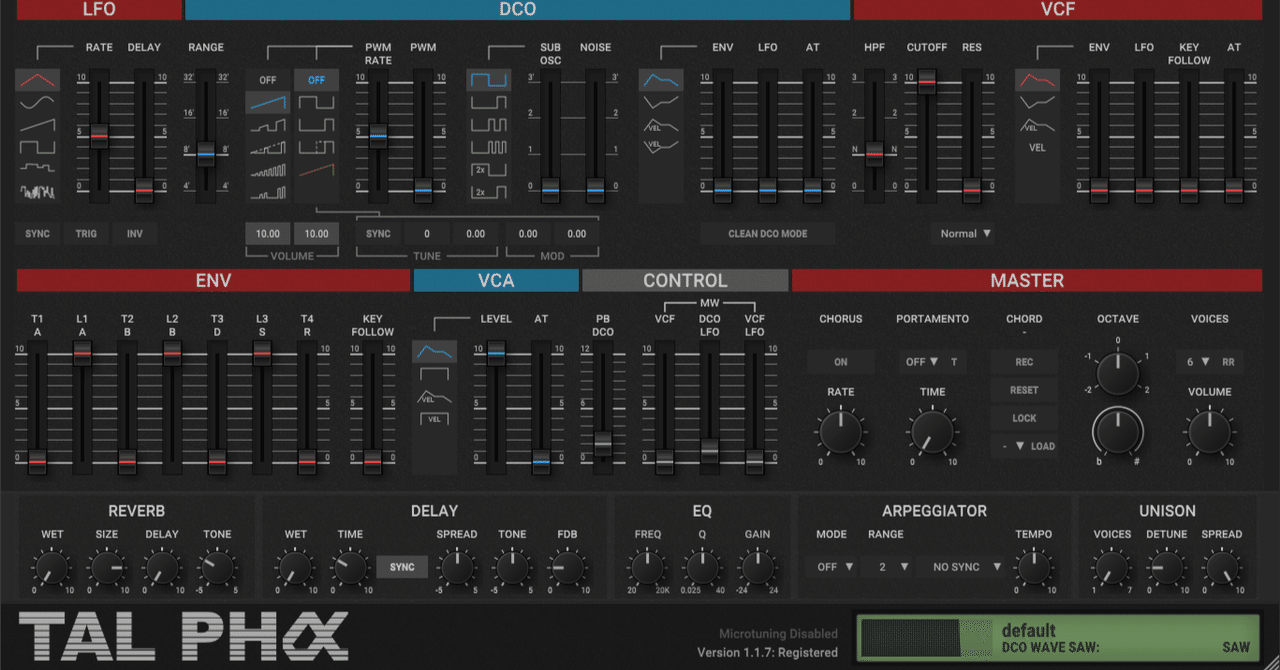This screenshot has width=1280, height=670.
Task: Click the DCO RANGE slider handle
Action: (206, 153)
